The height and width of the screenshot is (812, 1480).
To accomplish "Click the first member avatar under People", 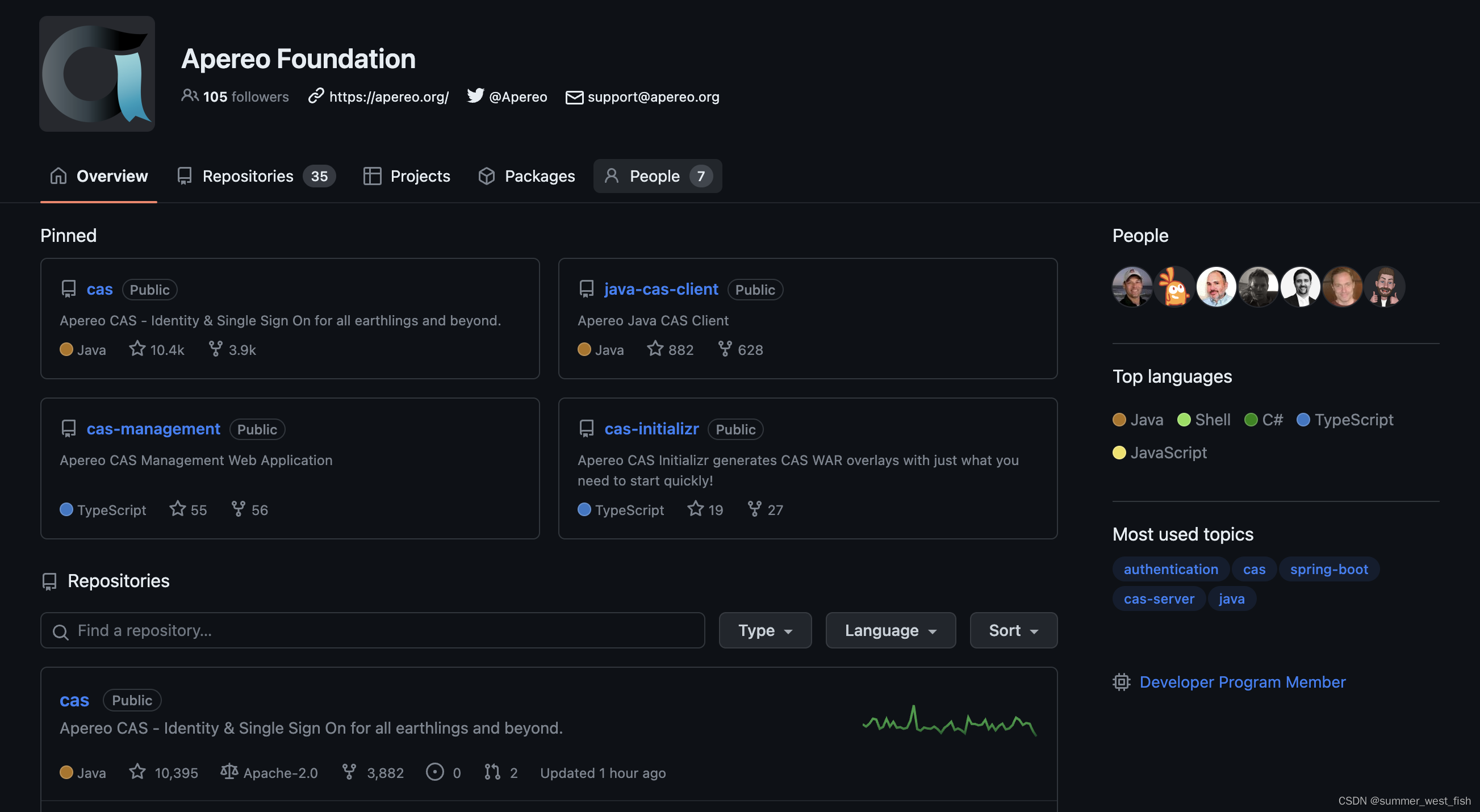I will pos(1131,286).
